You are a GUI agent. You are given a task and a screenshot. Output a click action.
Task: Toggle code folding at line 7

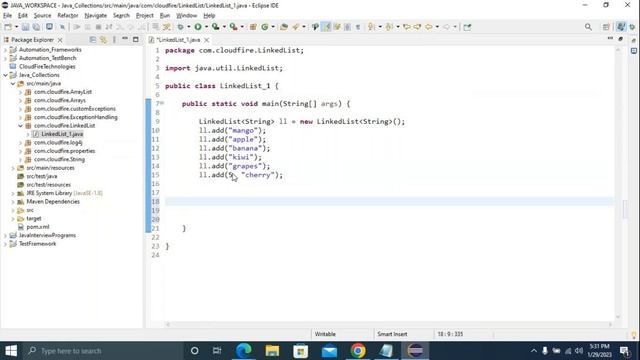pyautogui.click(x=162, y=103)
